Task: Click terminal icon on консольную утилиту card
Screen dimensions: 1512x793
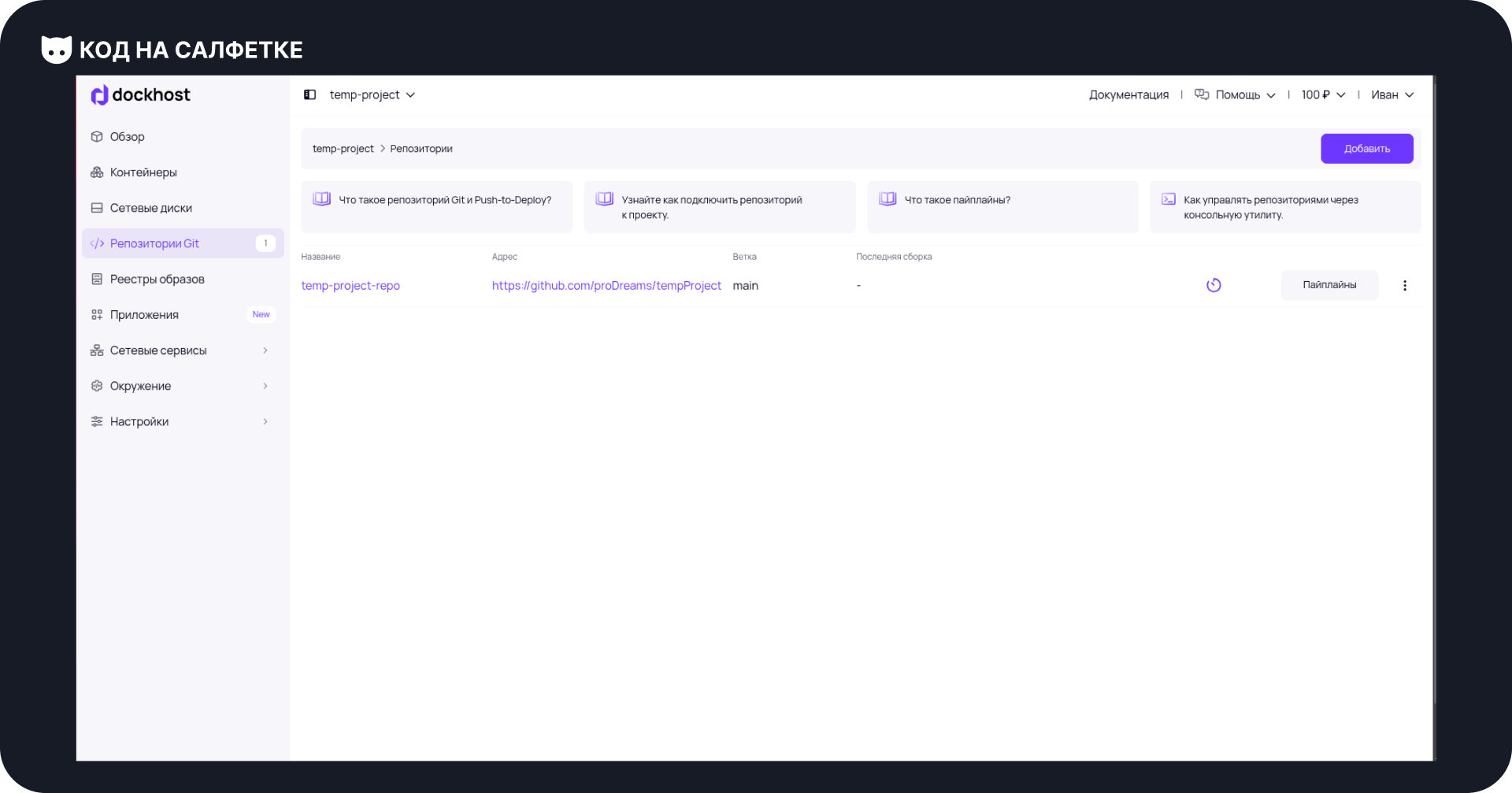Action: [1169, 199]
